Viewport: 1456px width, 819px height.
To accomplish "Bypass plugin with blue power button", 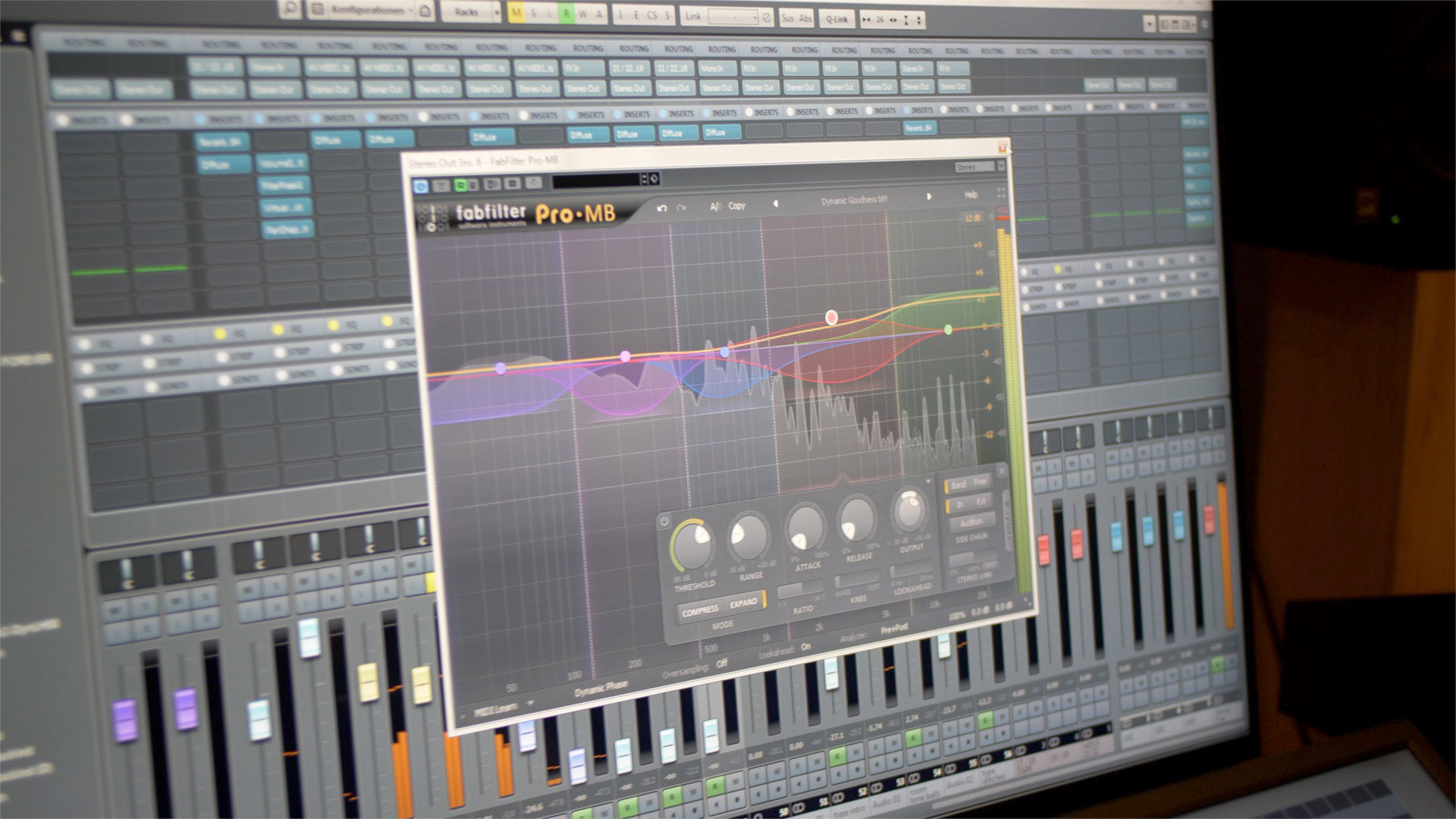I will click(420, 185).
